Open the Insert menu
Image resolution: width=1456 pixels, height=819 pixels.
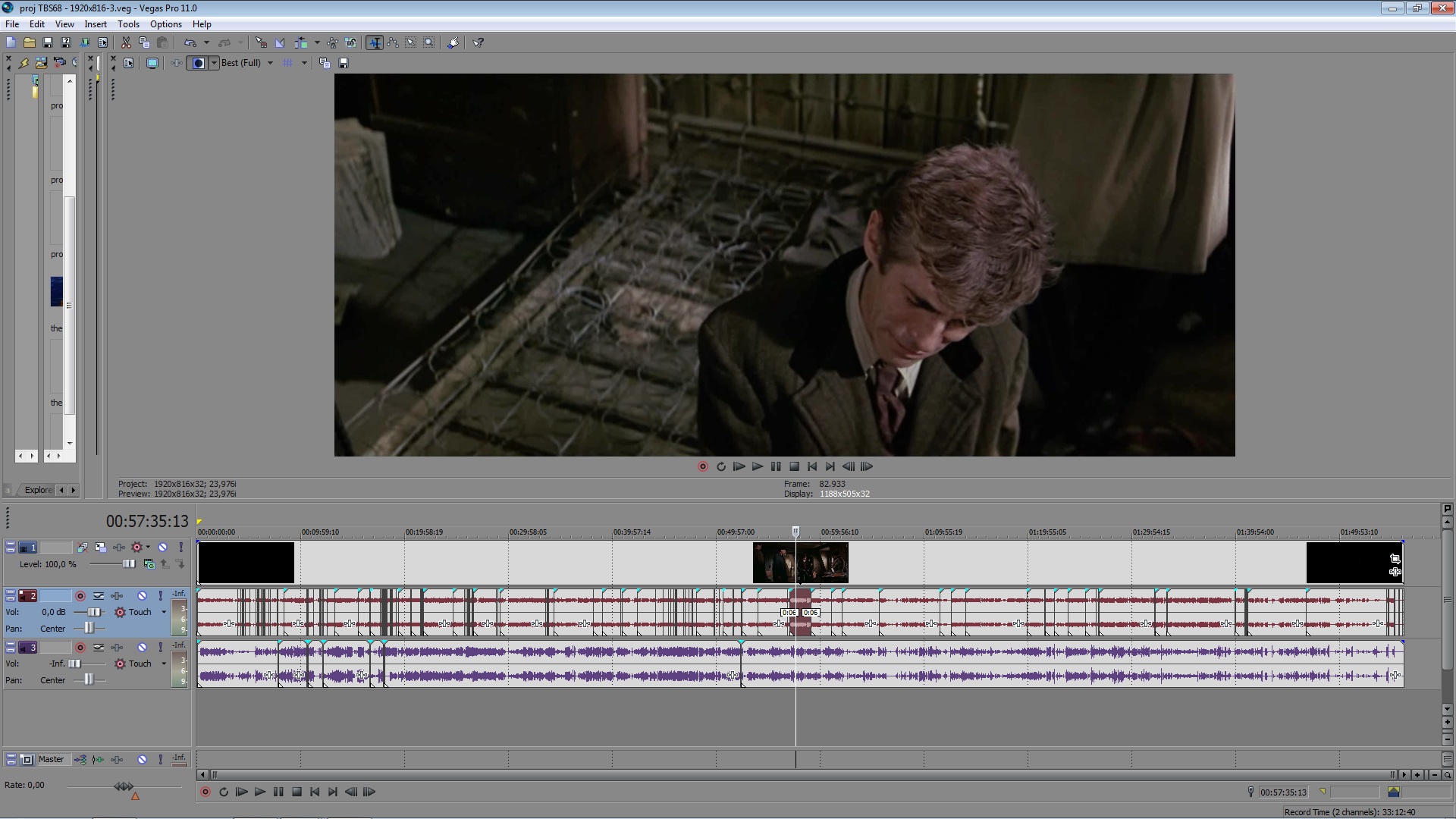point(95,24)
